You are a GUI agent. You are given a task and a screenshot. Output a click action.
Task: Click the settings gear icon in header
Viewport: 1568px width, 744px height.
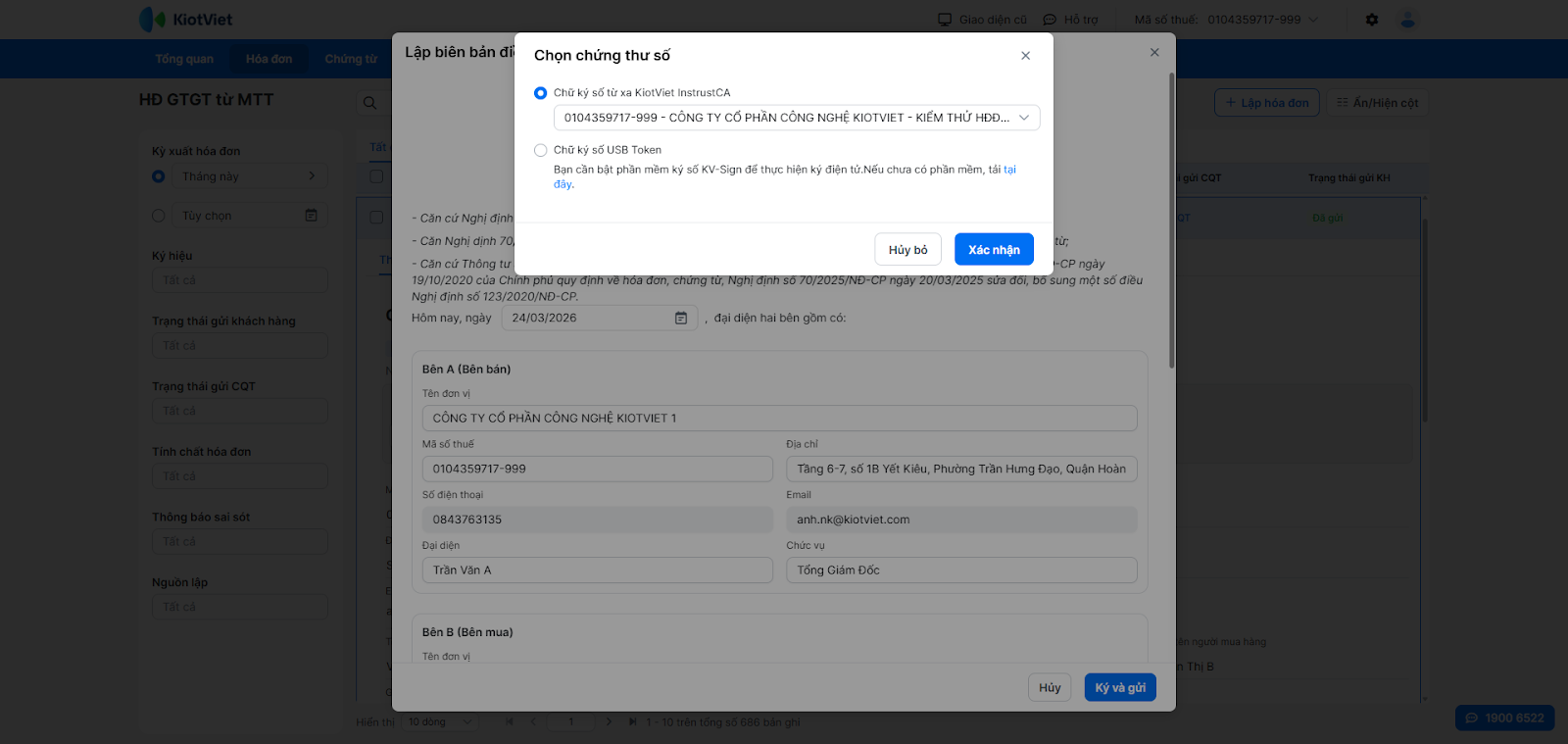click(1372, 20)
